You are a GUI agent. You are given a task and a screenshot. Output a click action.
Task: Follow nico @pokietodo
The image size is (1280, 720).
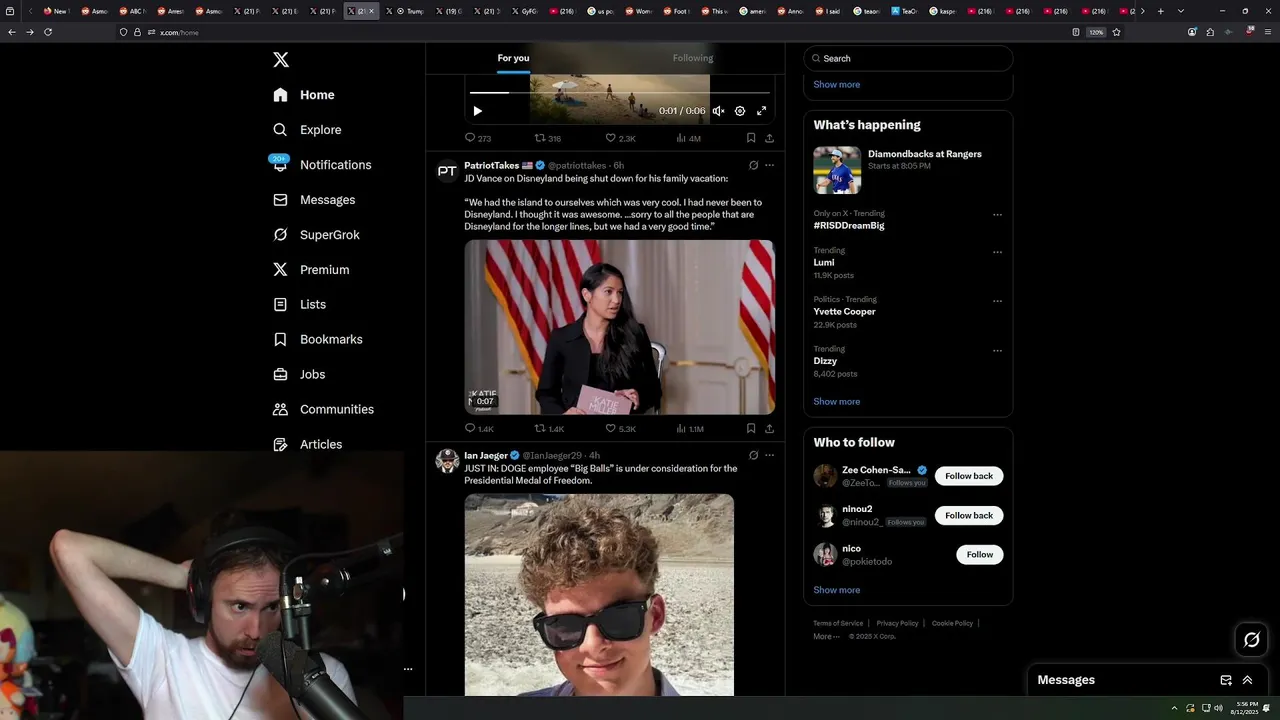(x=980, y=554)
